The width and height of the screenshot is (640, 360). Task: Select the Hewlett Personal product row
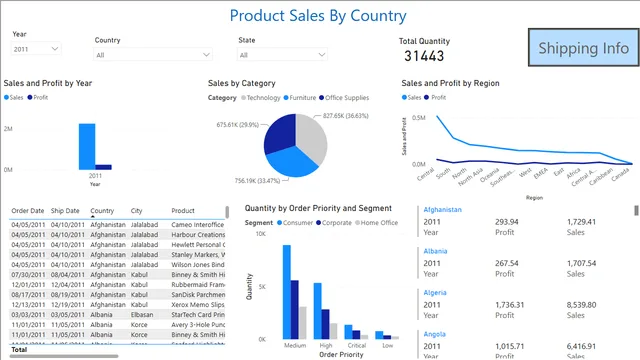coord(117,244)
